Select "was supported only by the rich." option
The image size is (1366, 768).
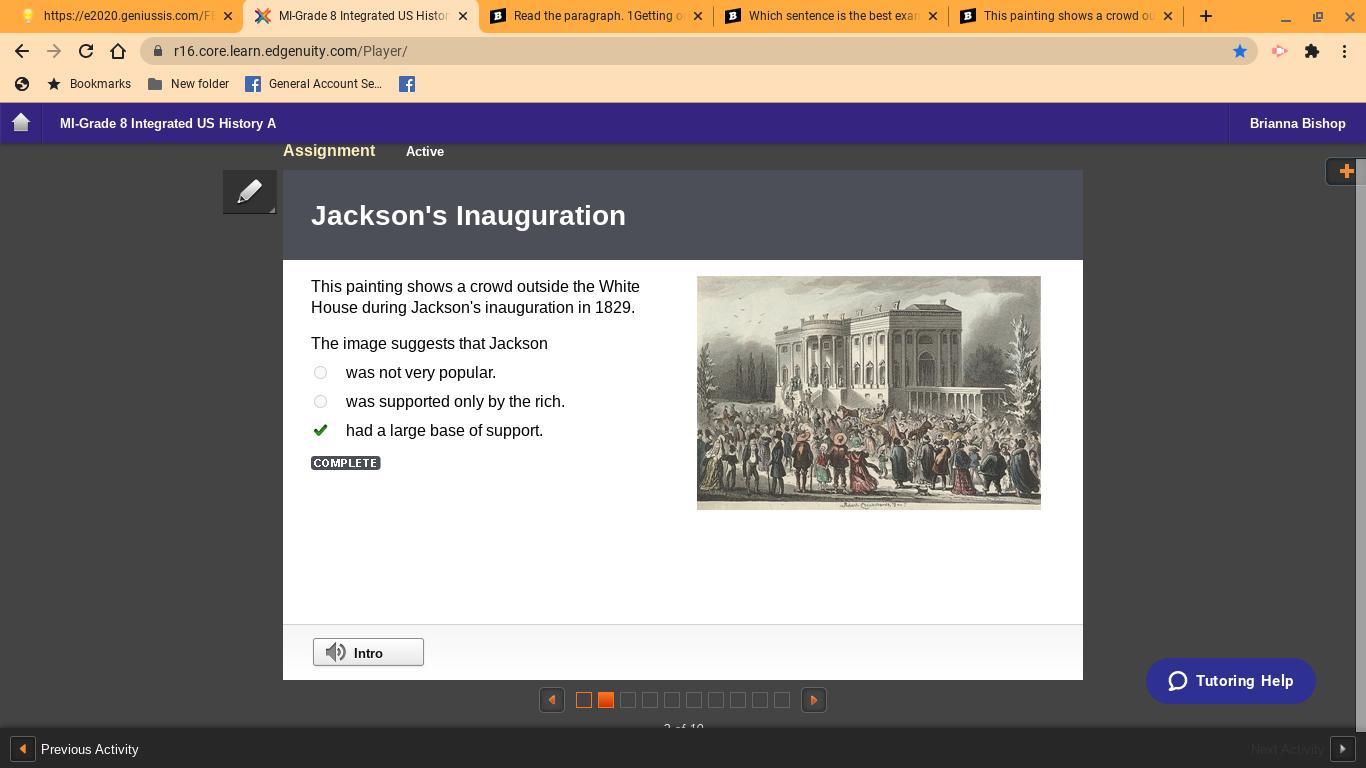tap(320, 401)
